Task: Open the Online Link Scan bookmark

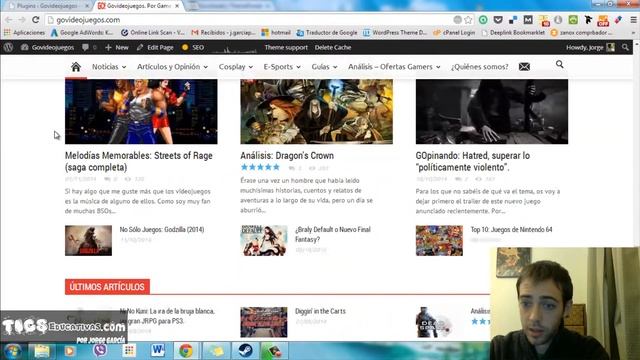Action: coord(153,32)
